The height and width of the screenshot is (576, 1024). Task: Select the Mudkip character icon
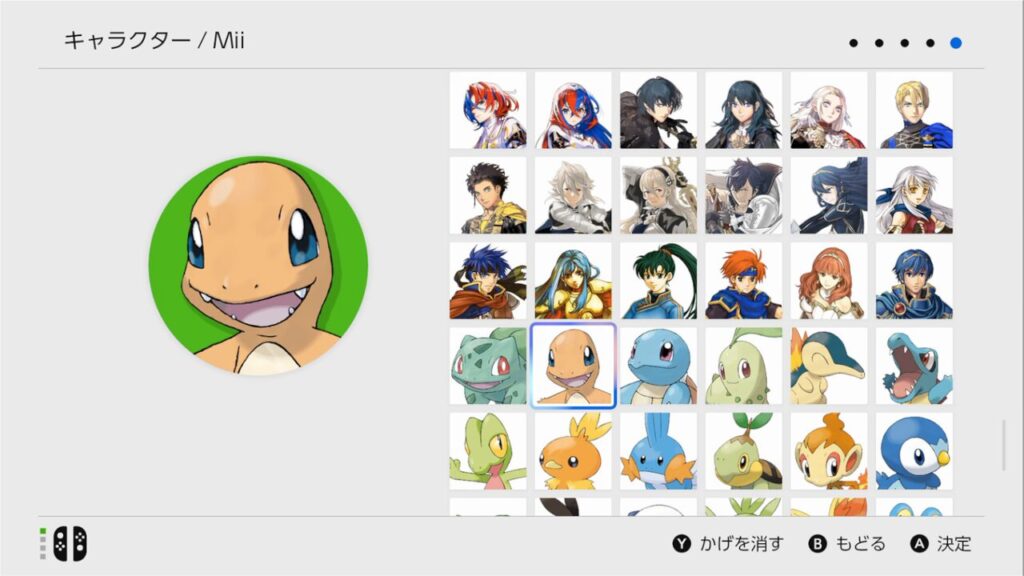pyautogui.click(x=658, y=451)
